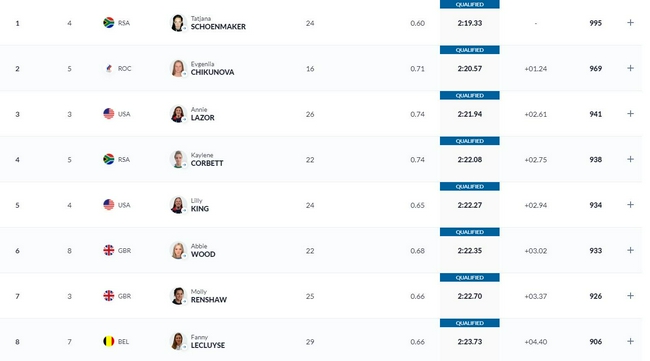This screenshot has width=650, height=361.
Task: Click Great Britain flag beside Wood
Action: pyautogui.click(x=109, y=250)
